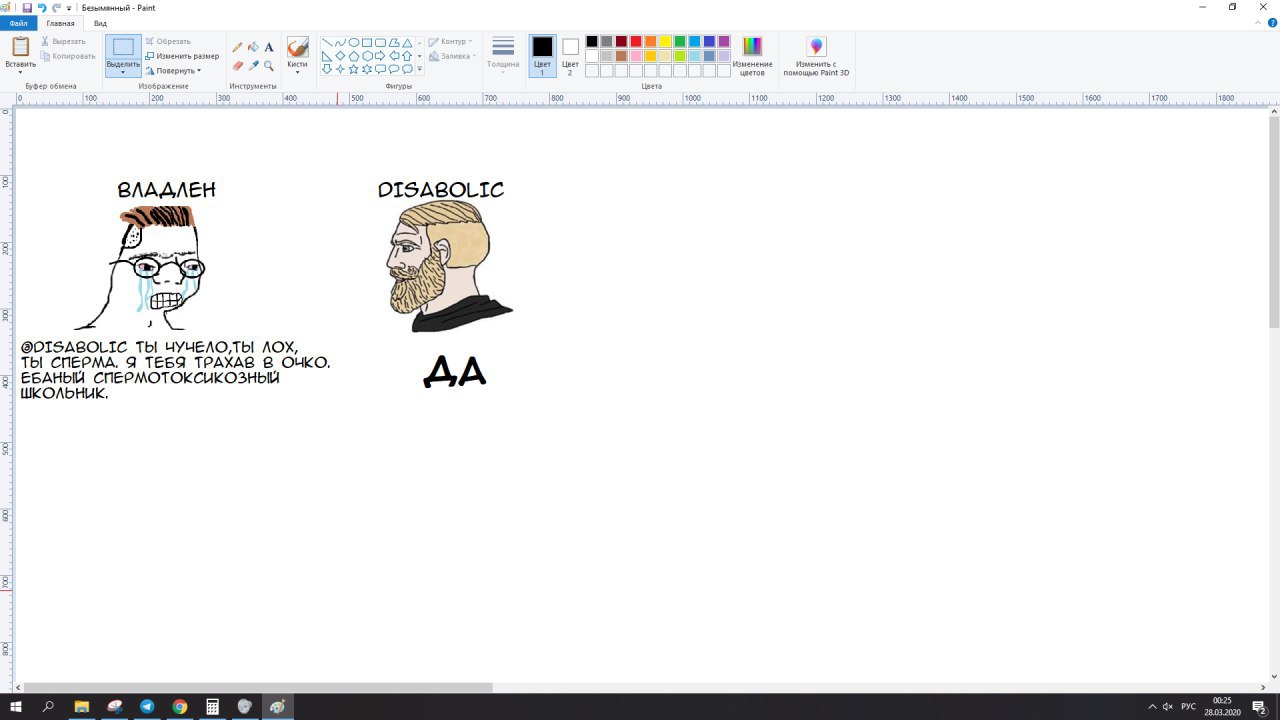Pick the orange color swatch
This screenshot has width=1280, height=720.
[x=651, y=41]
